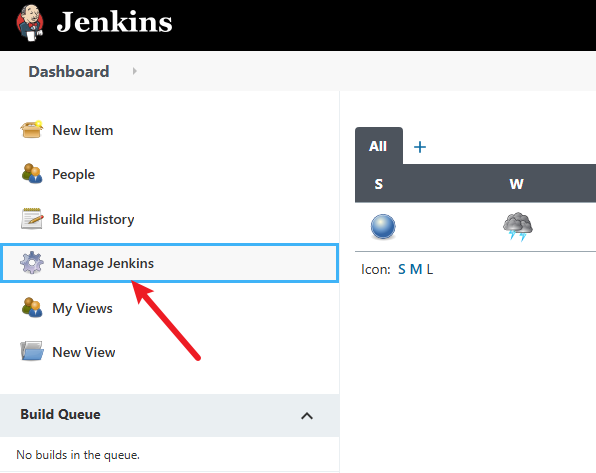596x473 pixels.
Task: Click the Build History notepad icon
Action: pos(32,219)
